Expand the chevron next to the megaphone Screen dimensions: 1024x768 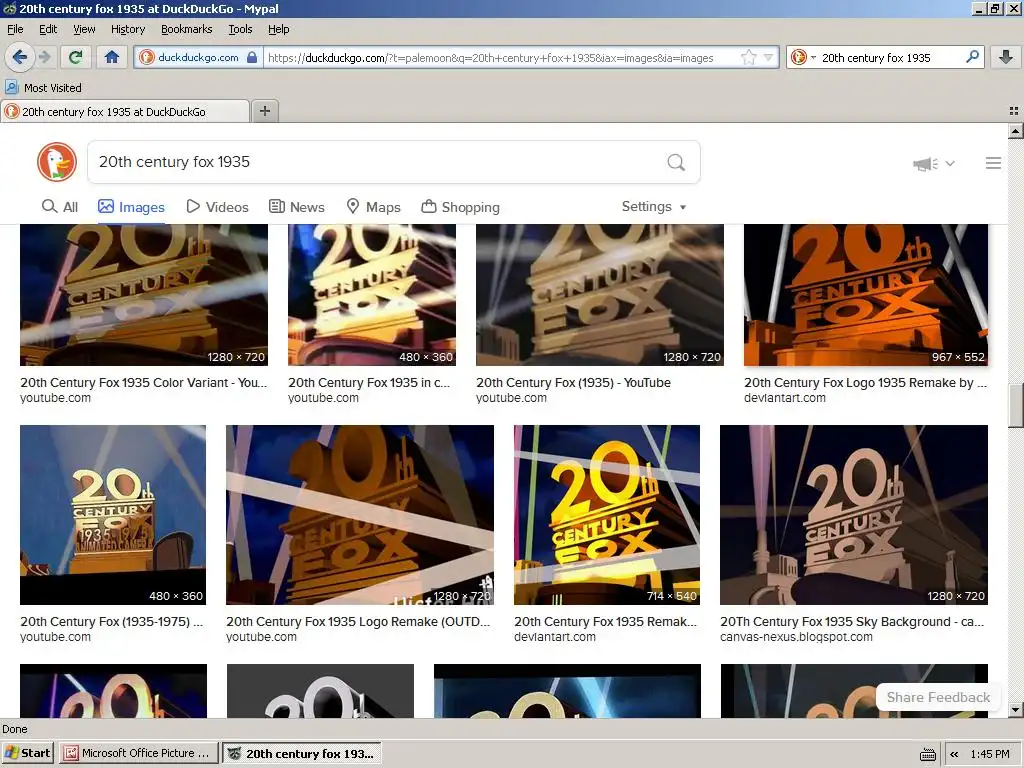click(950, 163)
